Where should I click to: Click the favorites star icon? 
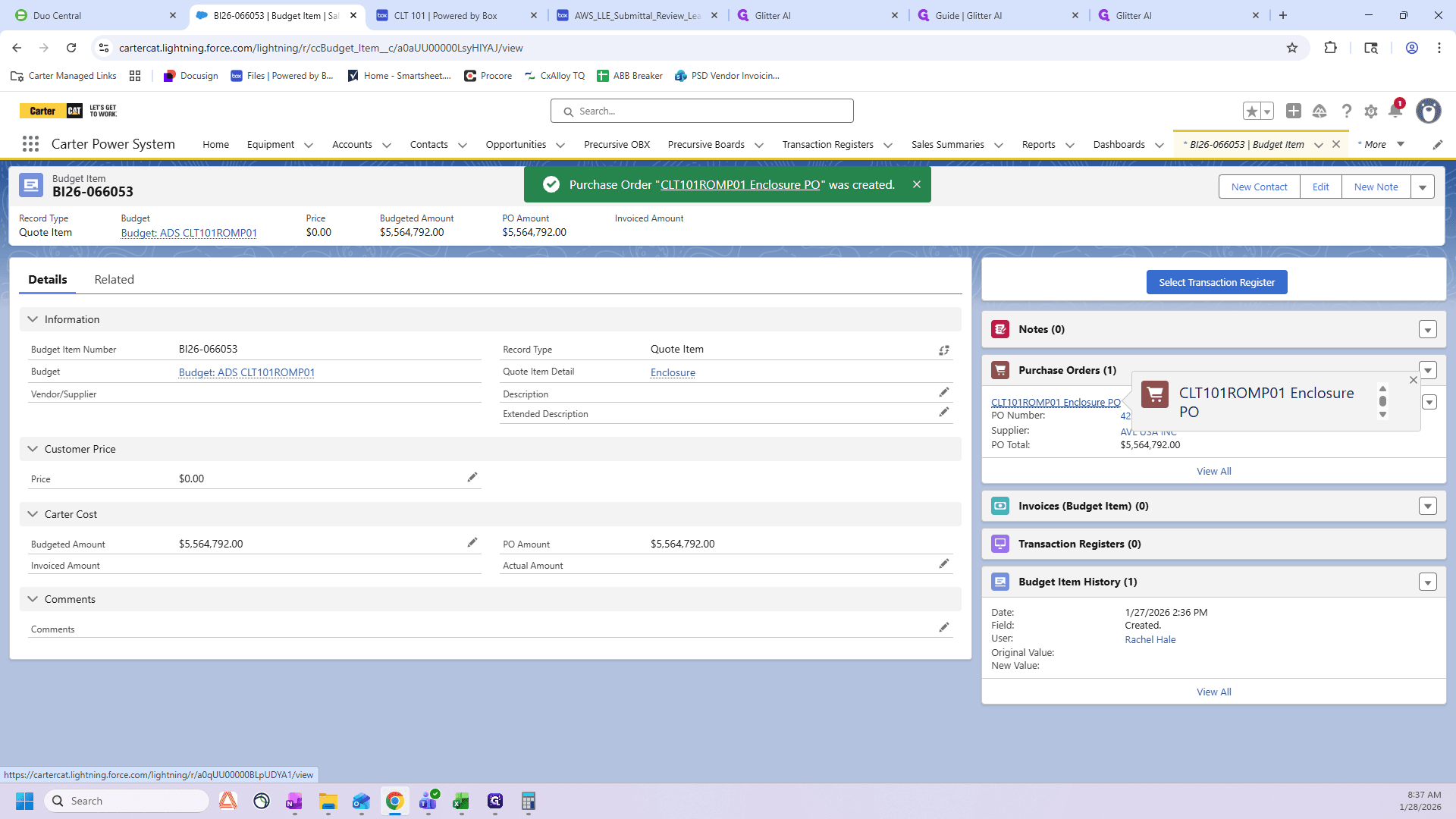pos(1251,111)
